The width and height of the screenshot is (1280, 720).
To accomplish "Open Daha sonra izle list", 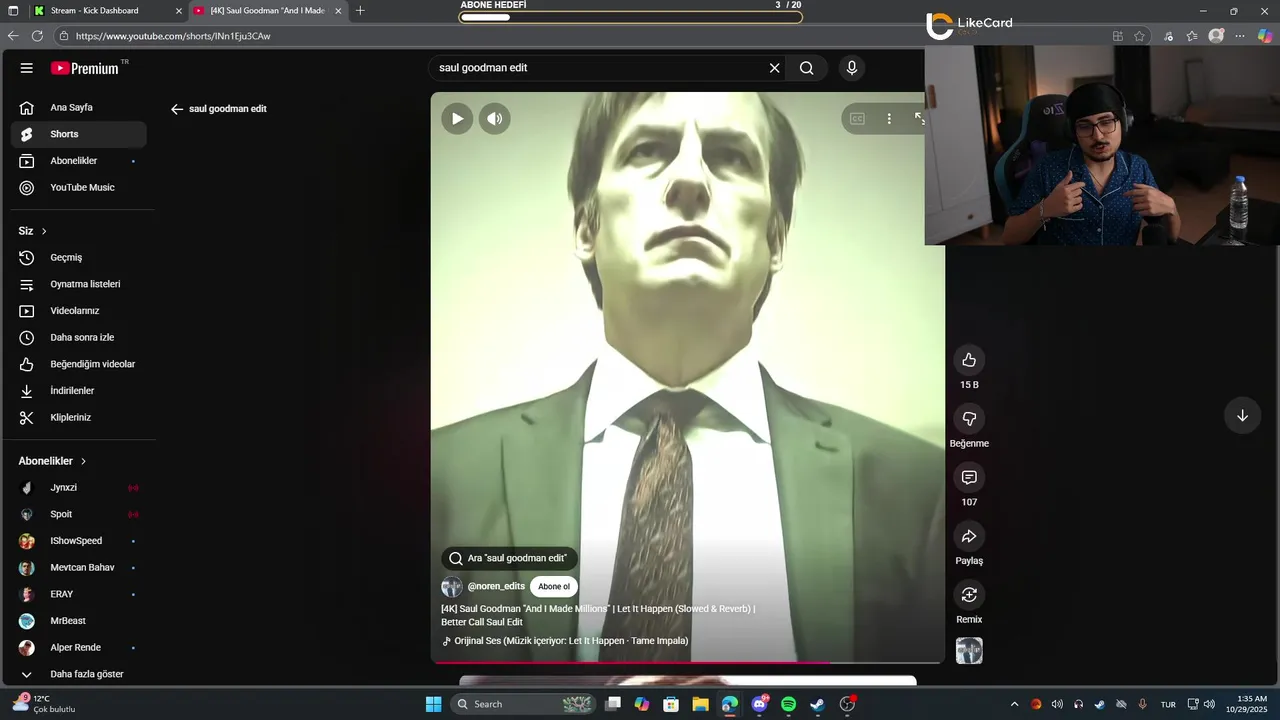I will coord(78,337).
